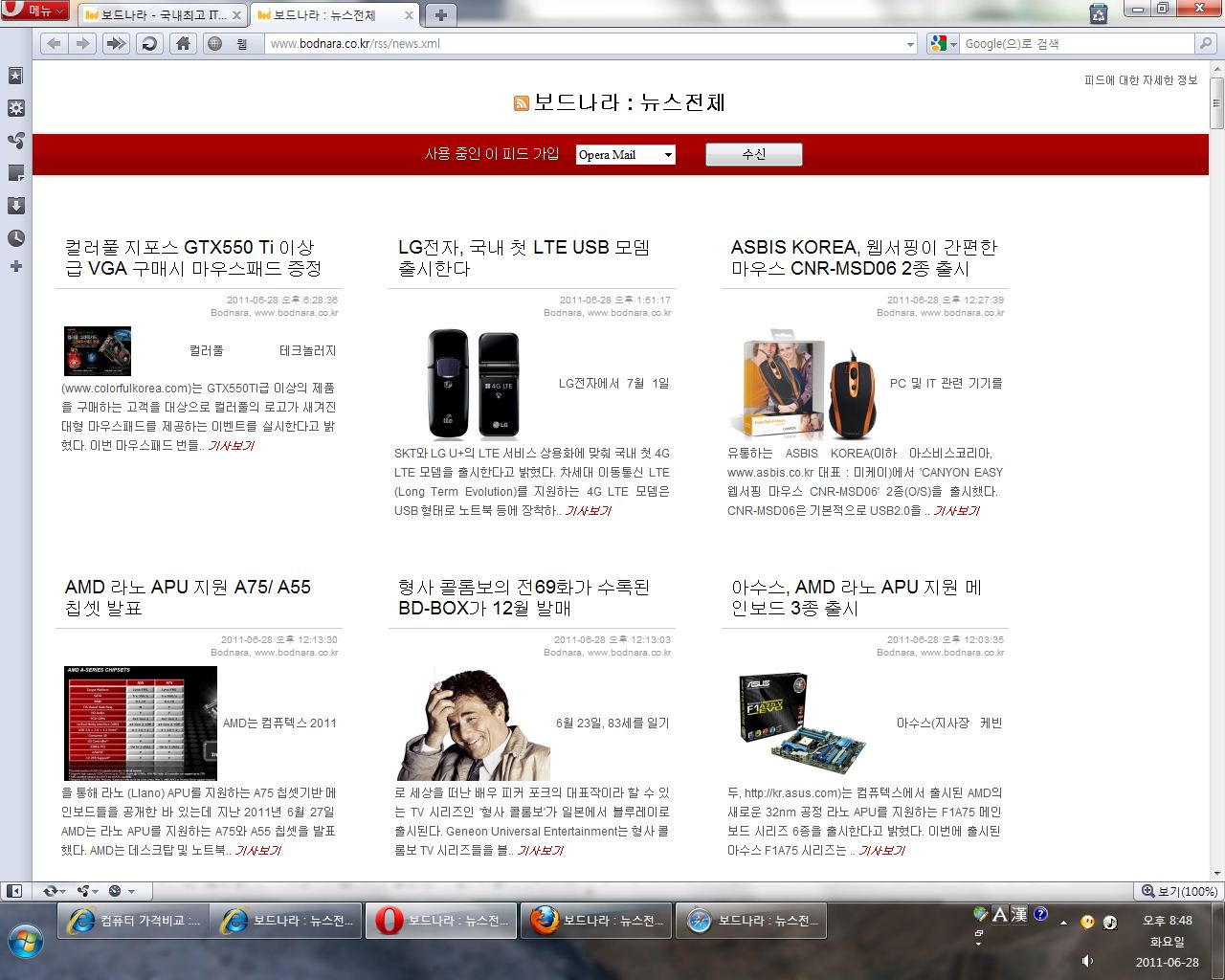1225x980 pixels.
Task: Open the Opera Unite status bar menu
Action: coord(89,891)
